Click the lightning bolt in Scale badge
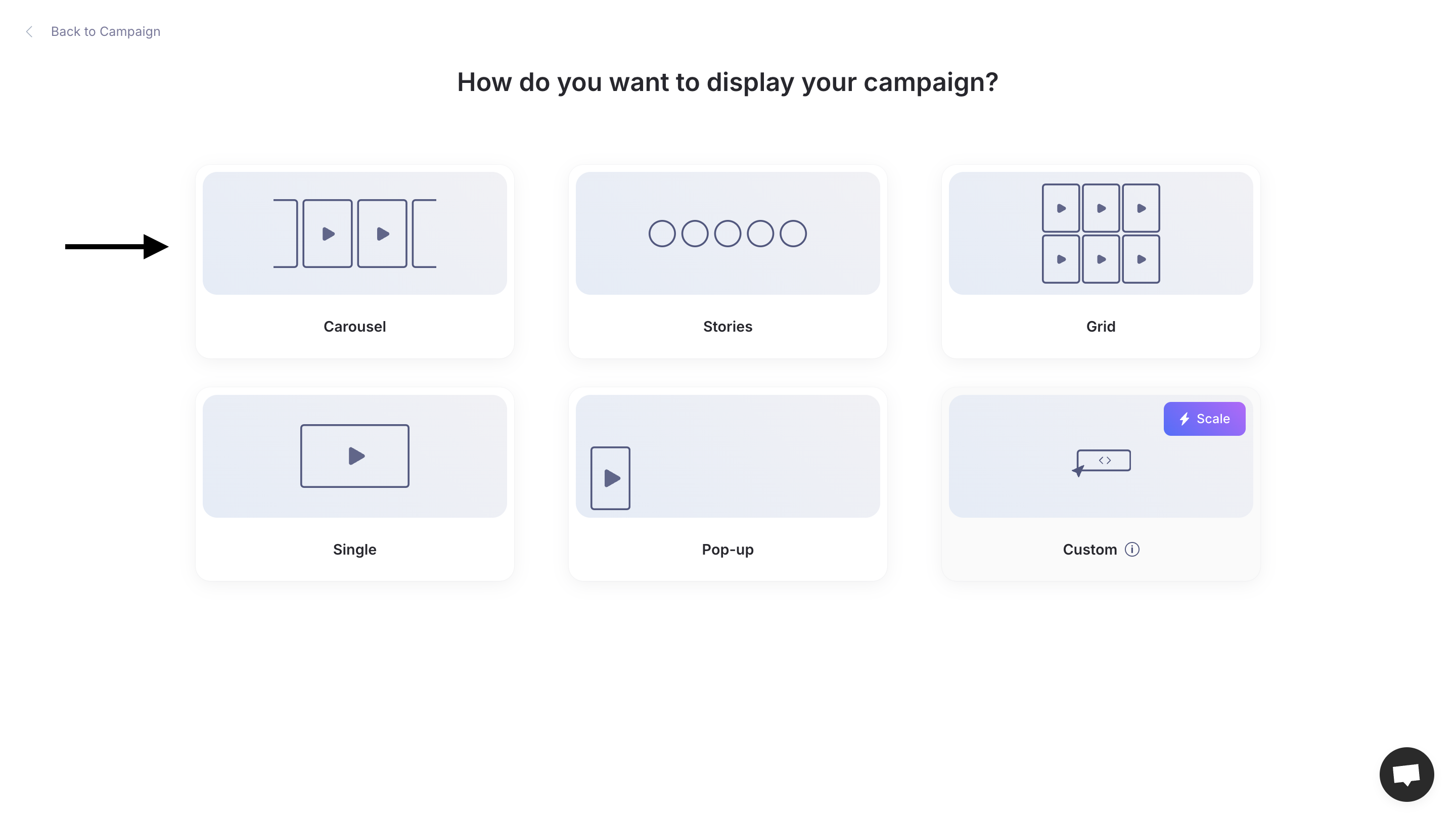Image resolution: width=1456 pixels, height=815 pixels. coord(1185,419)
